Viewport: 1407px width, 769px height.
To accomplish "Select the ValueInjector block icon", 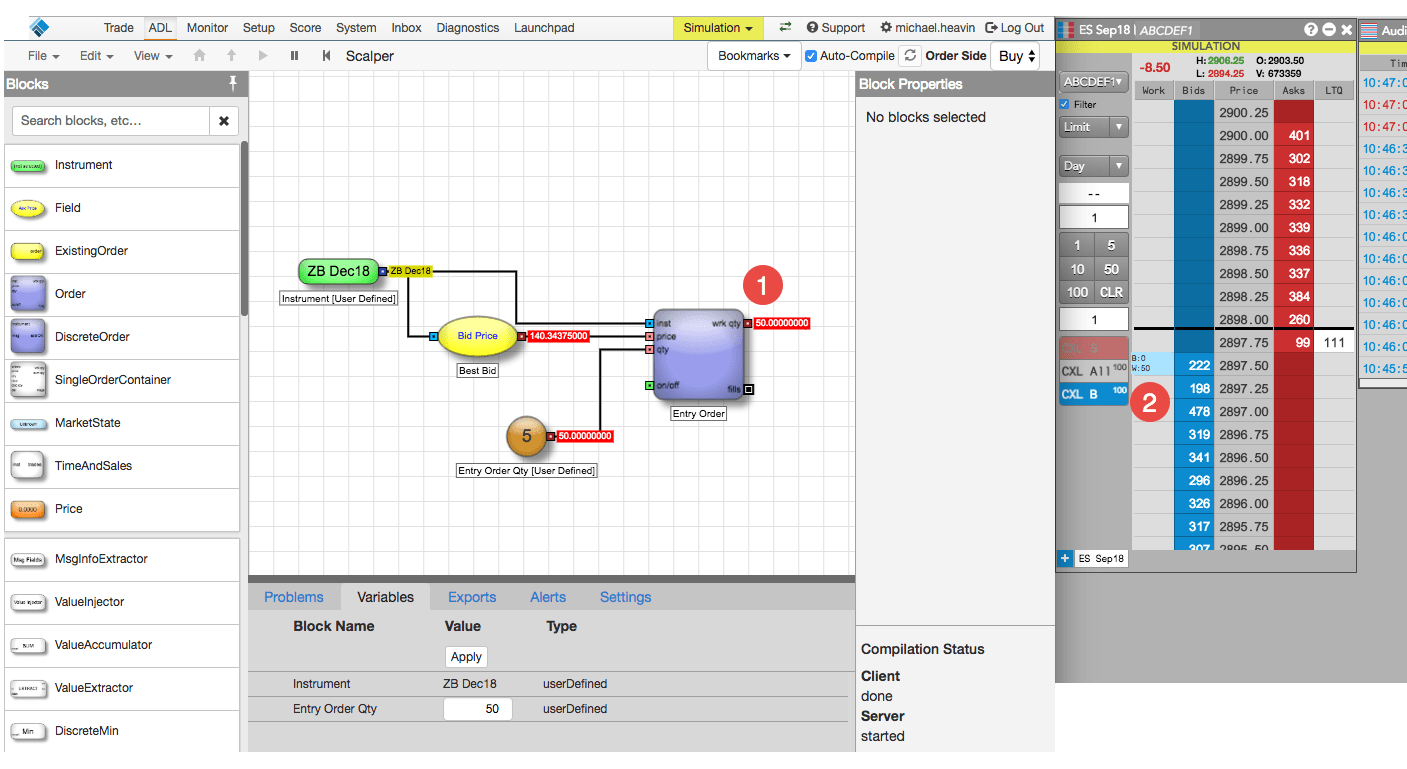I will tap(28, 602).
